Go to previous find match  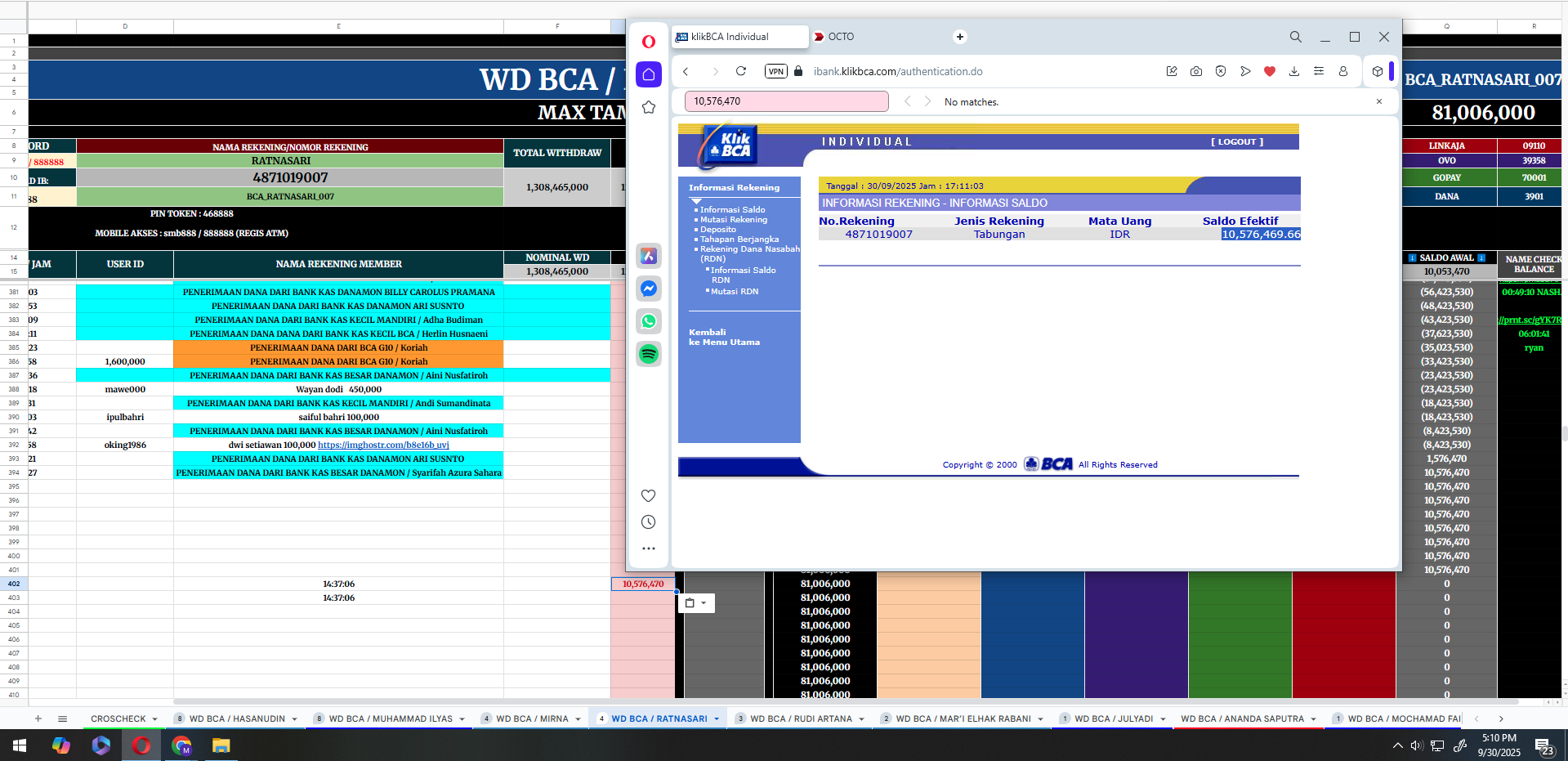coord(907,101)
